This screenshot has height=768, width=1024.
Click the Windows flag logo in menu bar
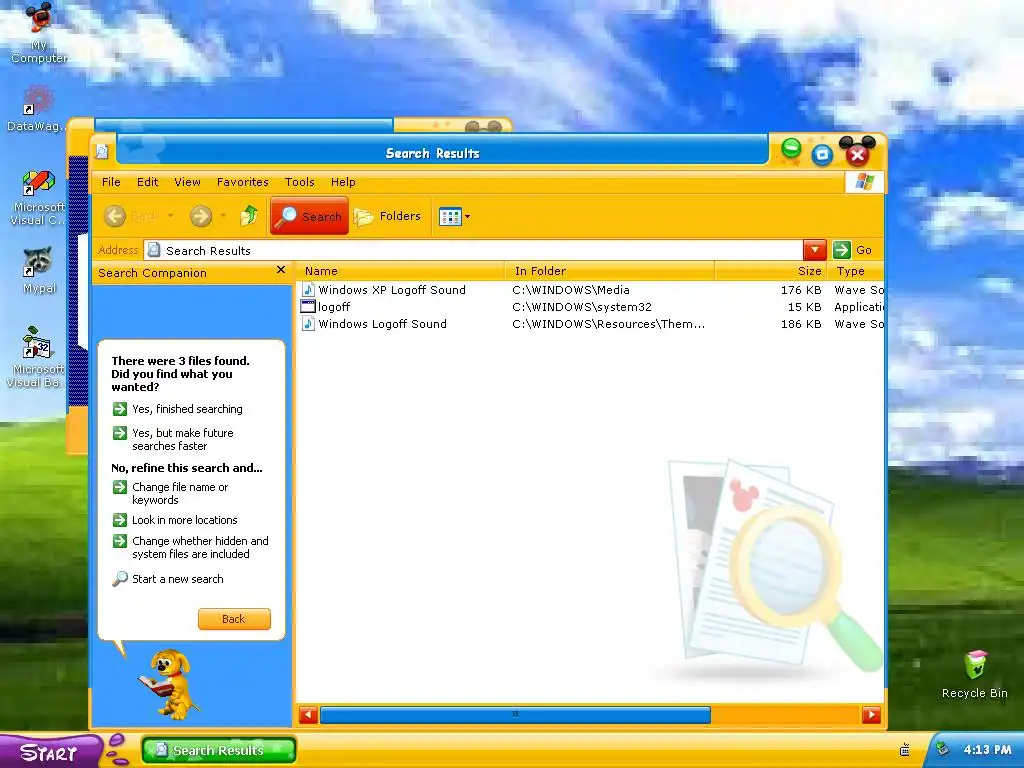click(864, 182)
